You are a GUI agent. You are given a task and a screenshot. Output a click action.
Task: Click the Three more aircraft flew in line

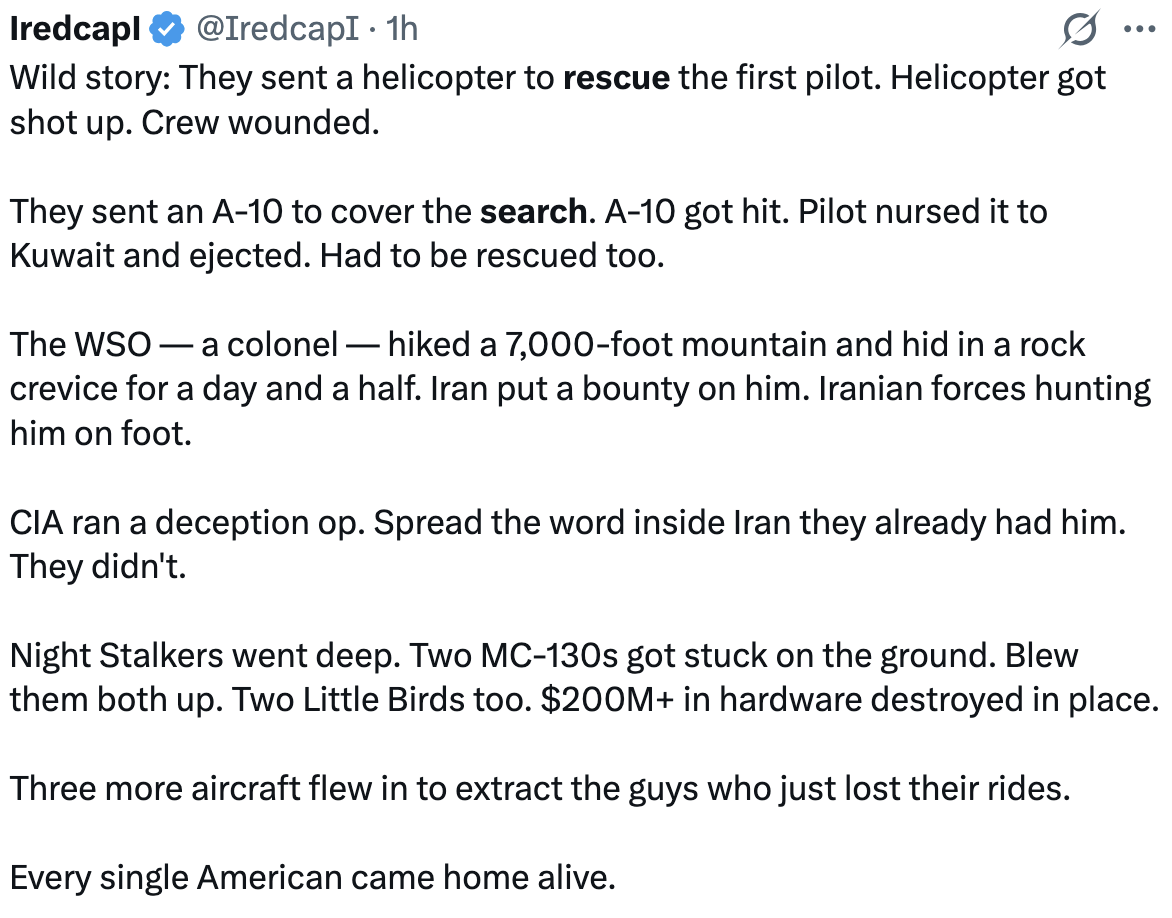point(540,789)
